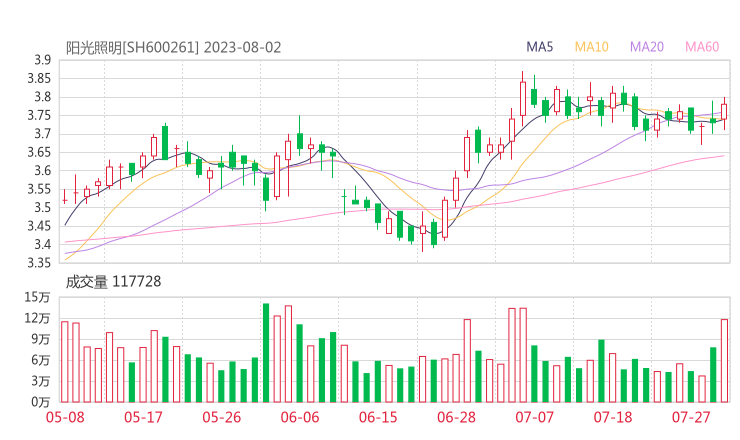This screenshot has width=740, height=440.
Task: Click the 0万 volume axis label
Action: click(x=41, y=402)
